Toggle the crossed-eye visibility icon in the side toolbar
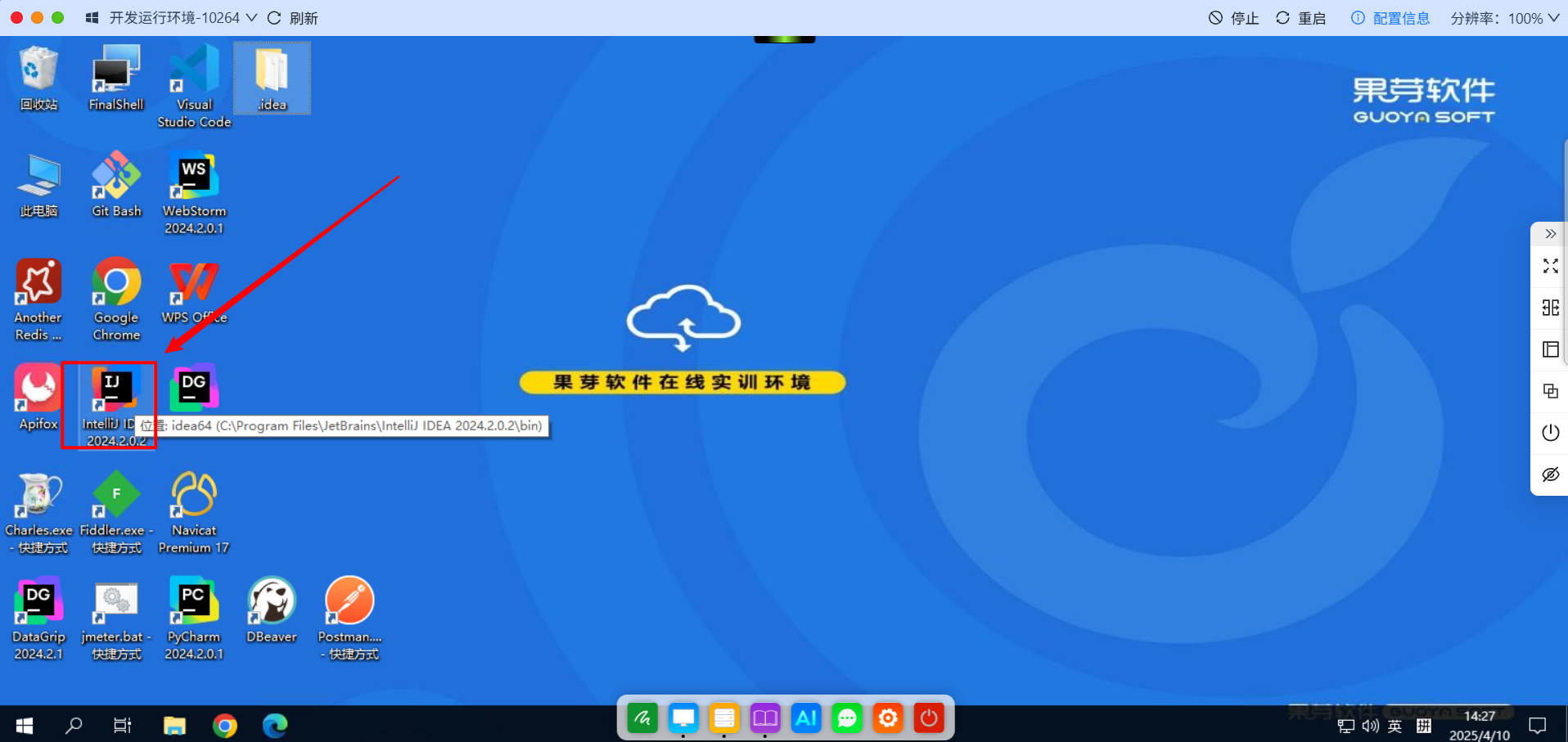 pos(1550,474)
